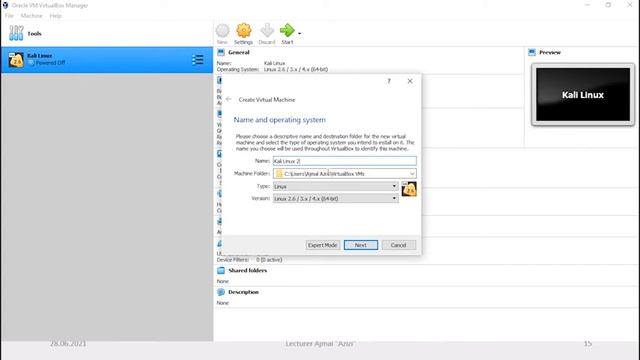
Task: Click the Preview panel icon
Action: tap(532, 52)
